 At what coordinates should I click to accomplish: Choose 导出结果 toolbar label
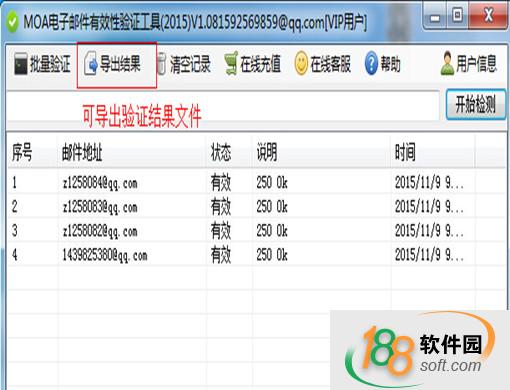tap(120, 63)
